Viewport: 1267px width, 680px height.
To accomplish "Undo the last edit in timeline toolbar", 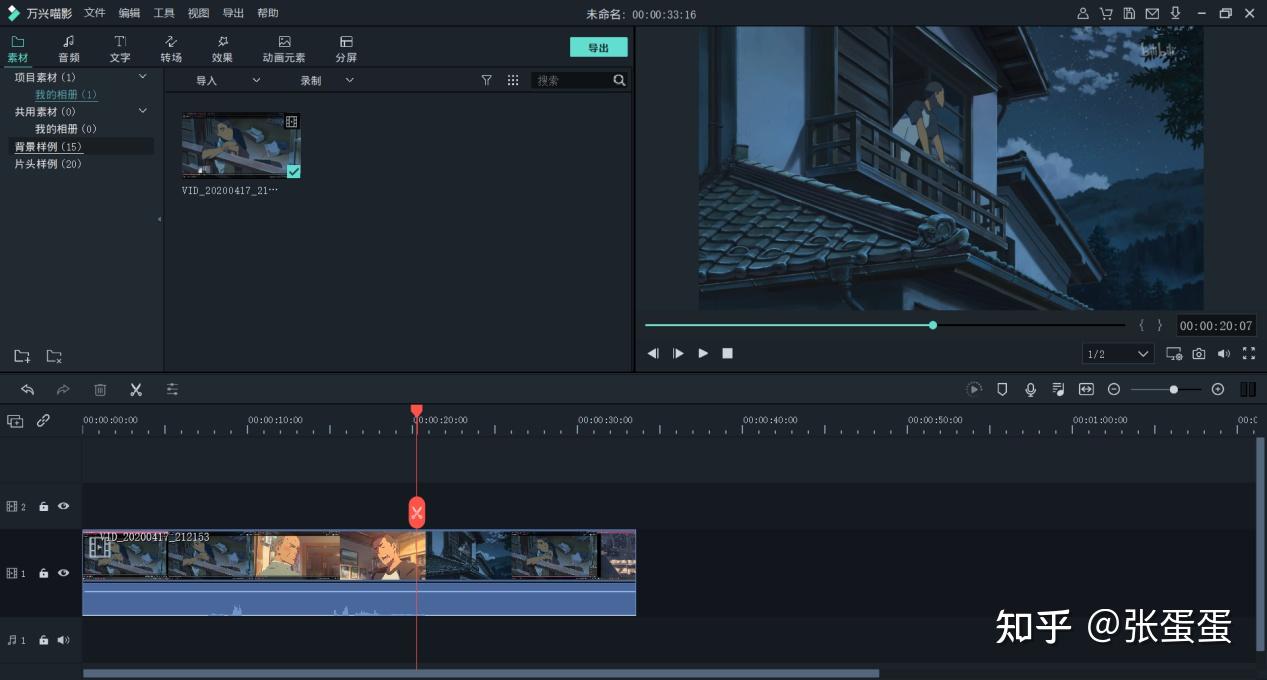I will point(28,390).
